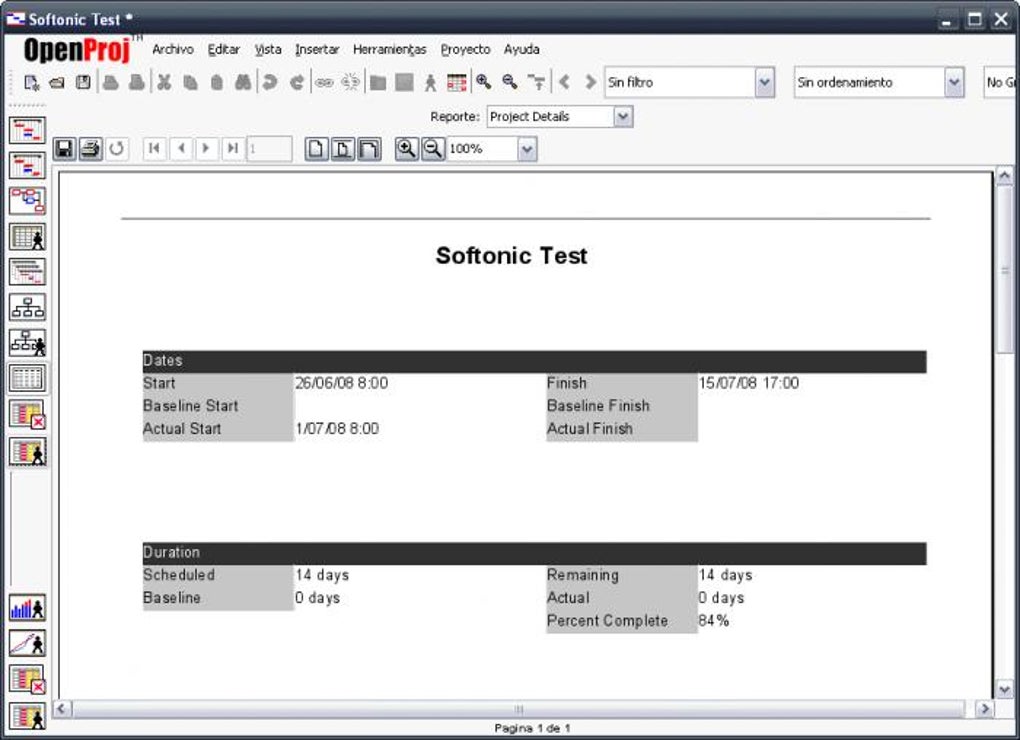Go to the last report page
1020x740 pixels.
click(233, 149)
